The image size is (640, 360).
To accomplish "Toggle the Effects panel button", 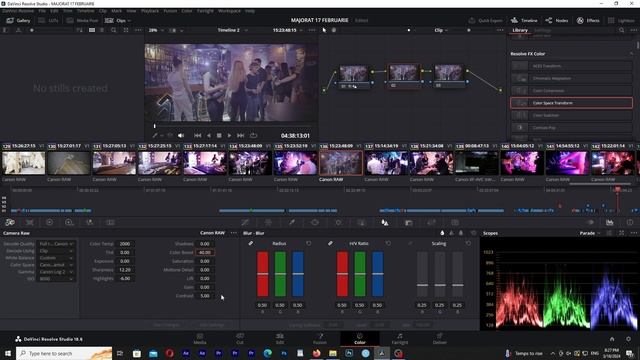I will coord(588,20).
